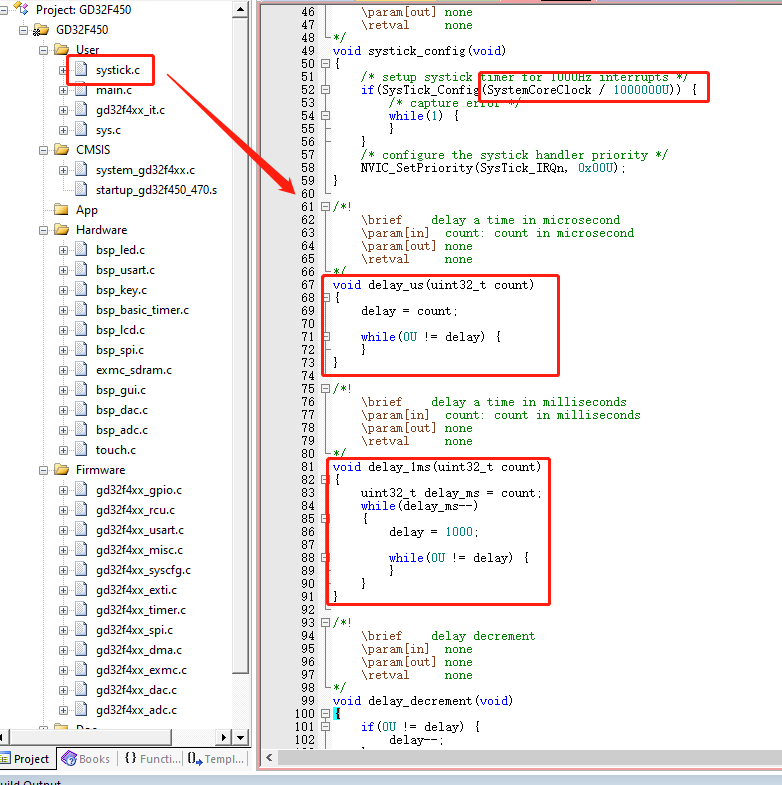Select systick.c file in User group

[118, 70]
